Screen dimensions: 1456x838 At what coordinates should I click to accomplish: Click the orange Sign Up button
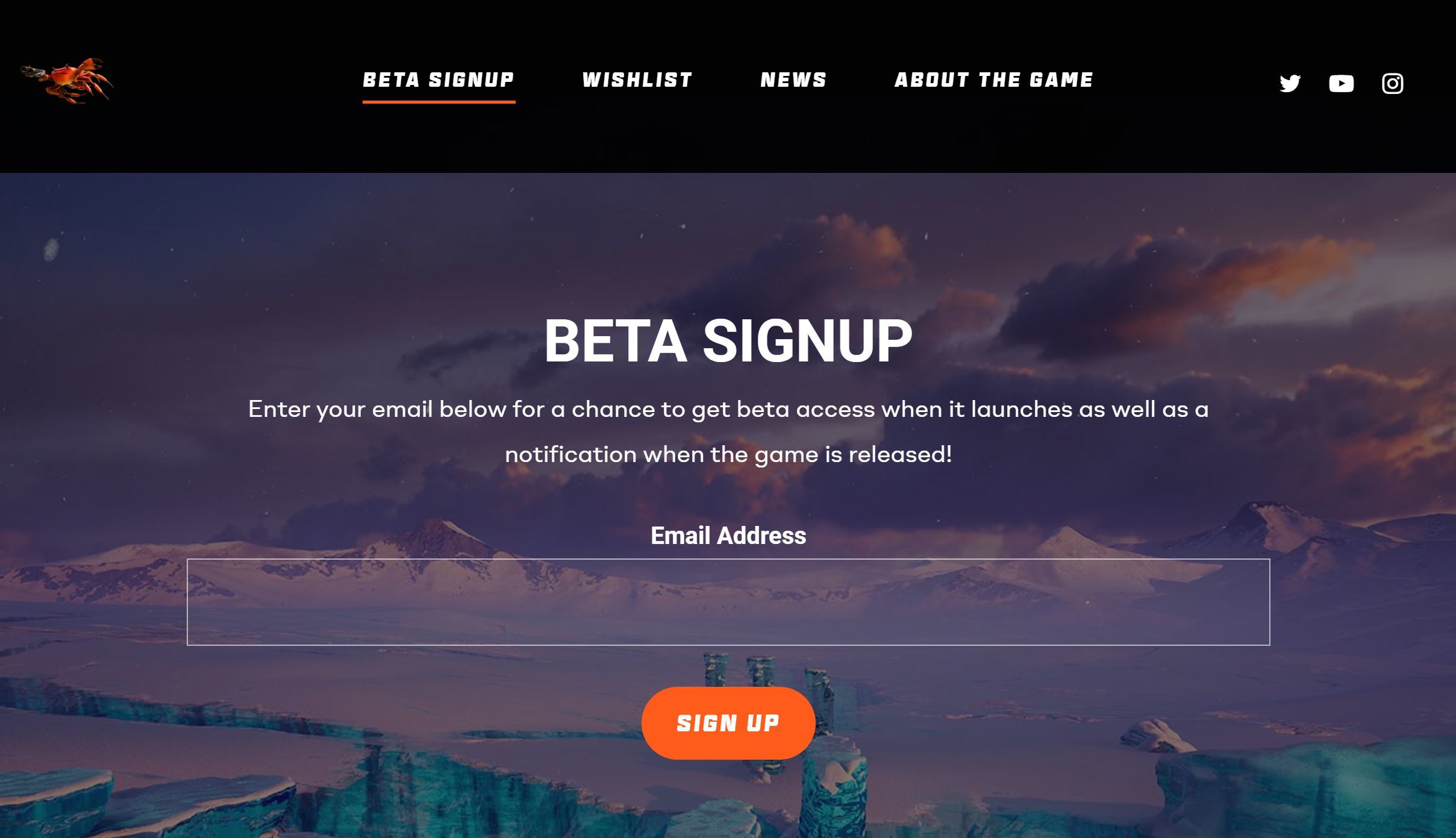click(728, 723)
